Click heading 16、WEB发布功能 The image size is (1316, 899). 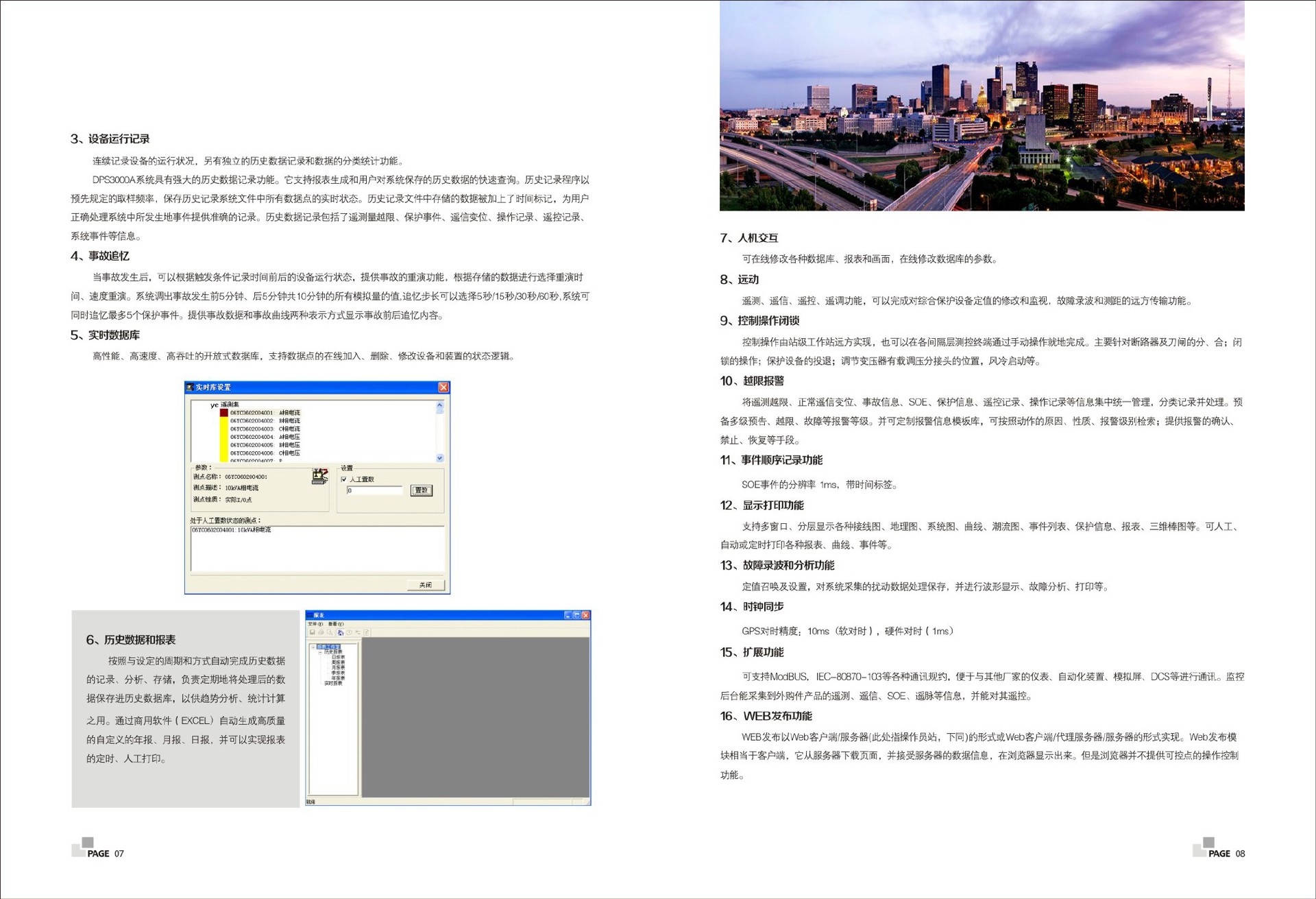(766, 716)
